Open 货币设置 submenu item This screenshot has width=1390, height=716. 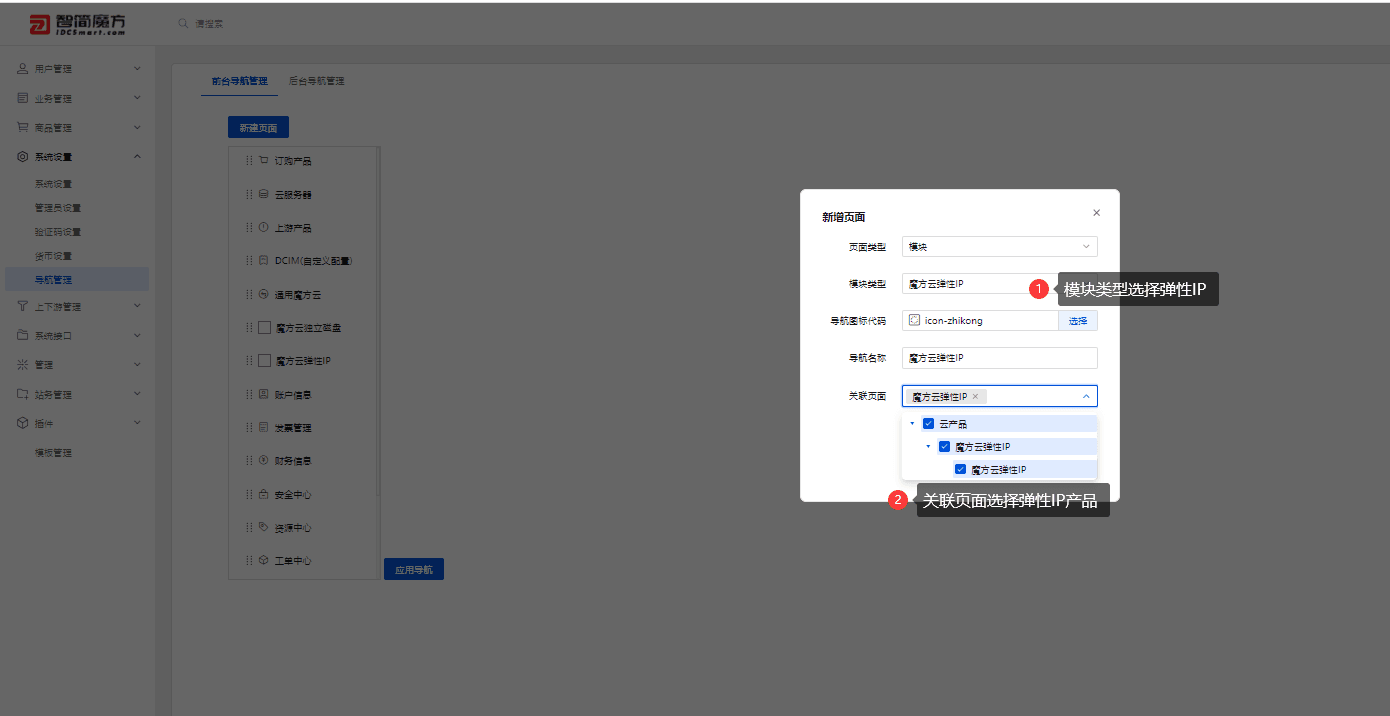53,256
